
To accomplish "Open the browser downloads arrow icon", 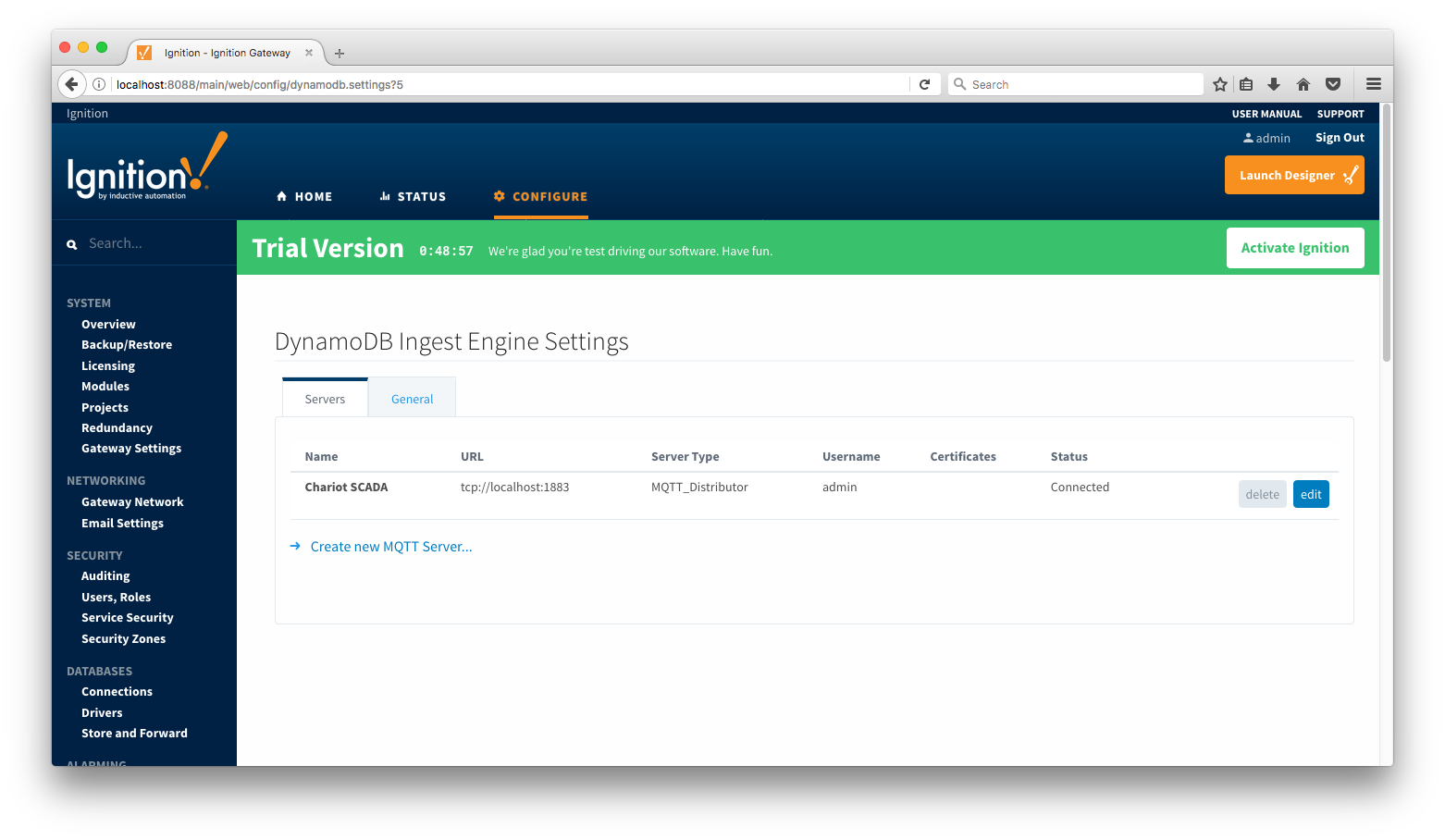I will tap(1274, 84).
